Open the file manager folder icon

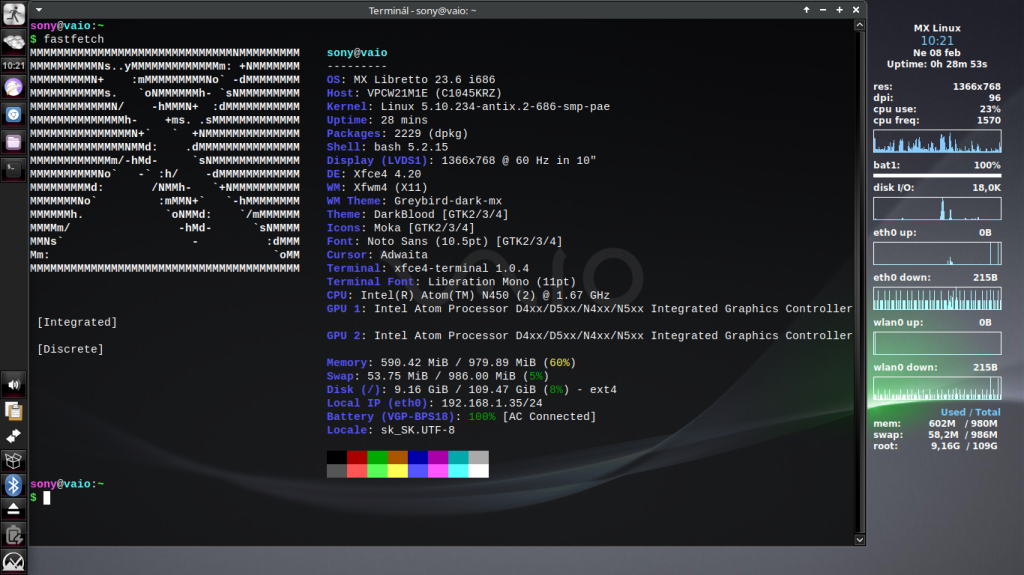14,142
